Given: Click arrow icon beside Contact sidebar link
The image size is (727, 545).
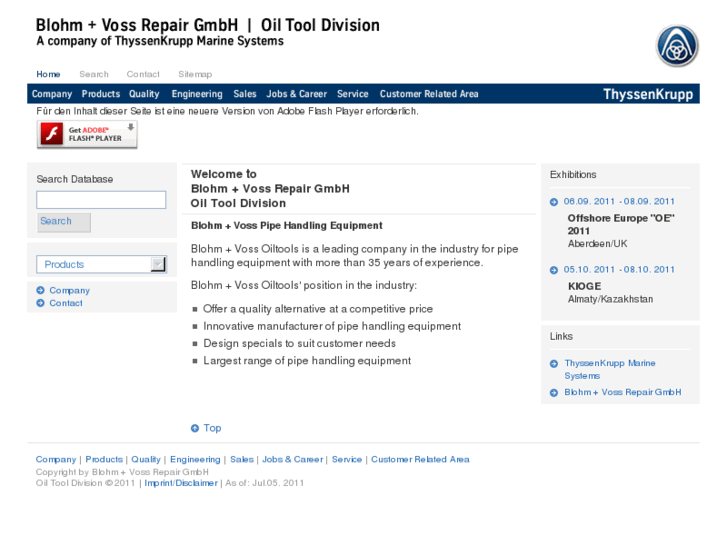Looking at the screenshot, I should (40, 303).
